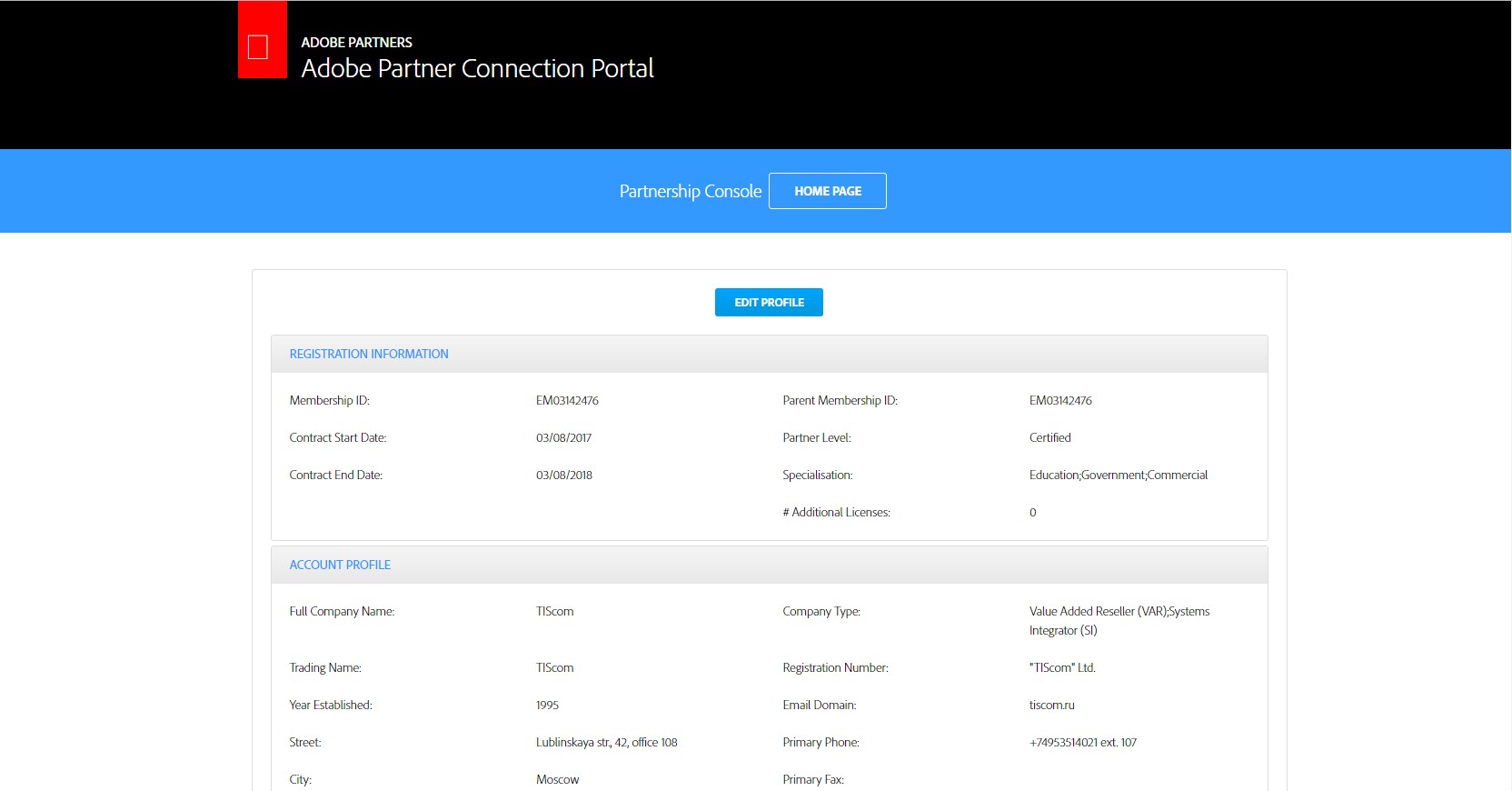
Task: Click the Membership ID value EM03142476
Action: (x=567, y=400)
